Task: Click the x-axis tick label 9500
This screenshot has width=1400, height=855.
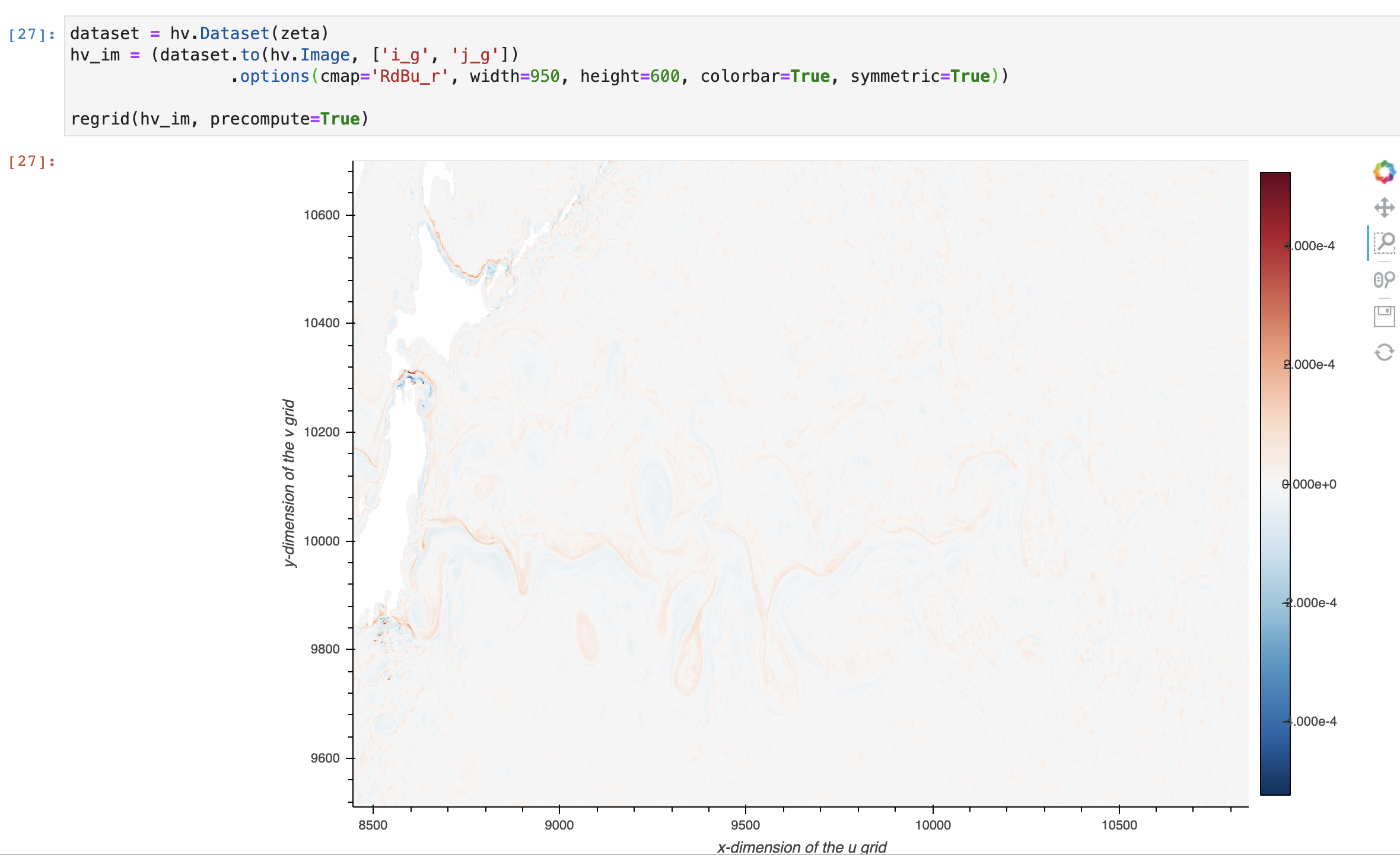Action: coord(746,825)
